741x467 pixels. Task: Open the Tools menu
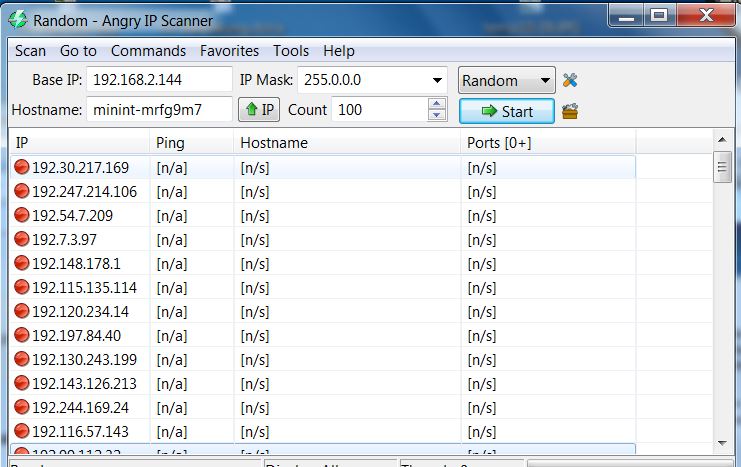(291, 51)
